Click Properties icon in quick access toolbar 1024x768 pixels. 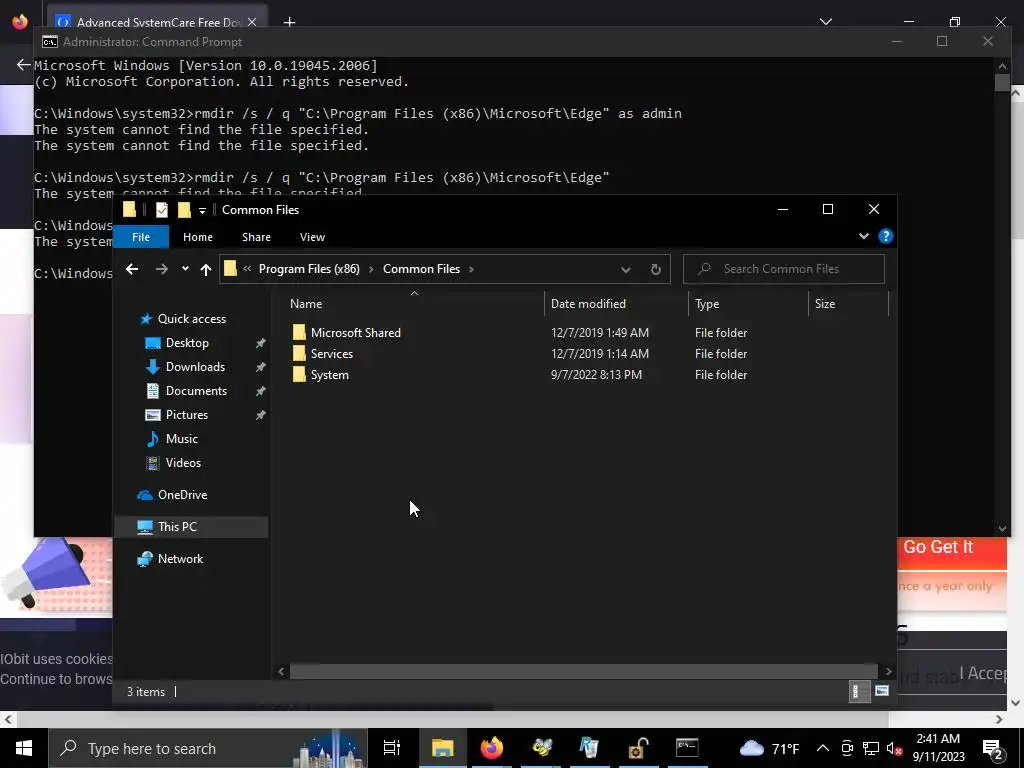[x=162, y=210]
